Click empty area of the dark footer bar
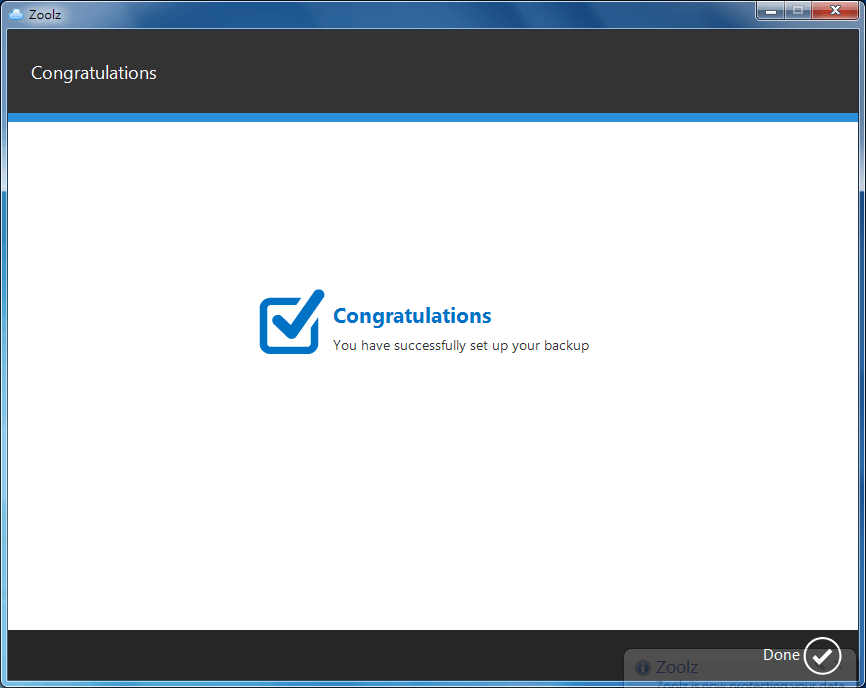The height and width of the screenshot is (688, 866). 300,655
